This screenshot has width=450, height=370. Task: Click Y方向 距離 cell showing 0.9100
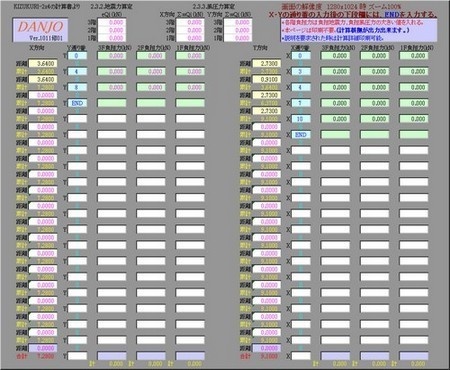[x=267, y=79]
